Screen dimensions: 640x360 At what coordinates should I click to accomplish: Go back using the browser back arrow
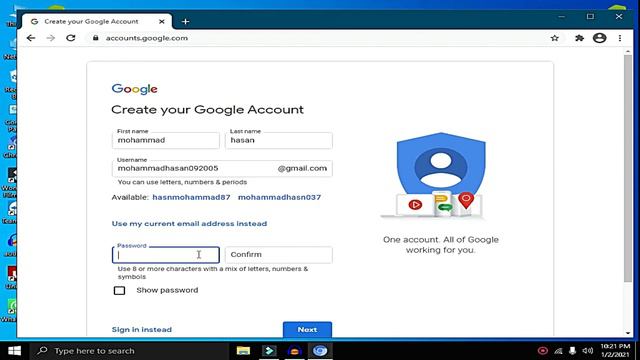point(31,38)
